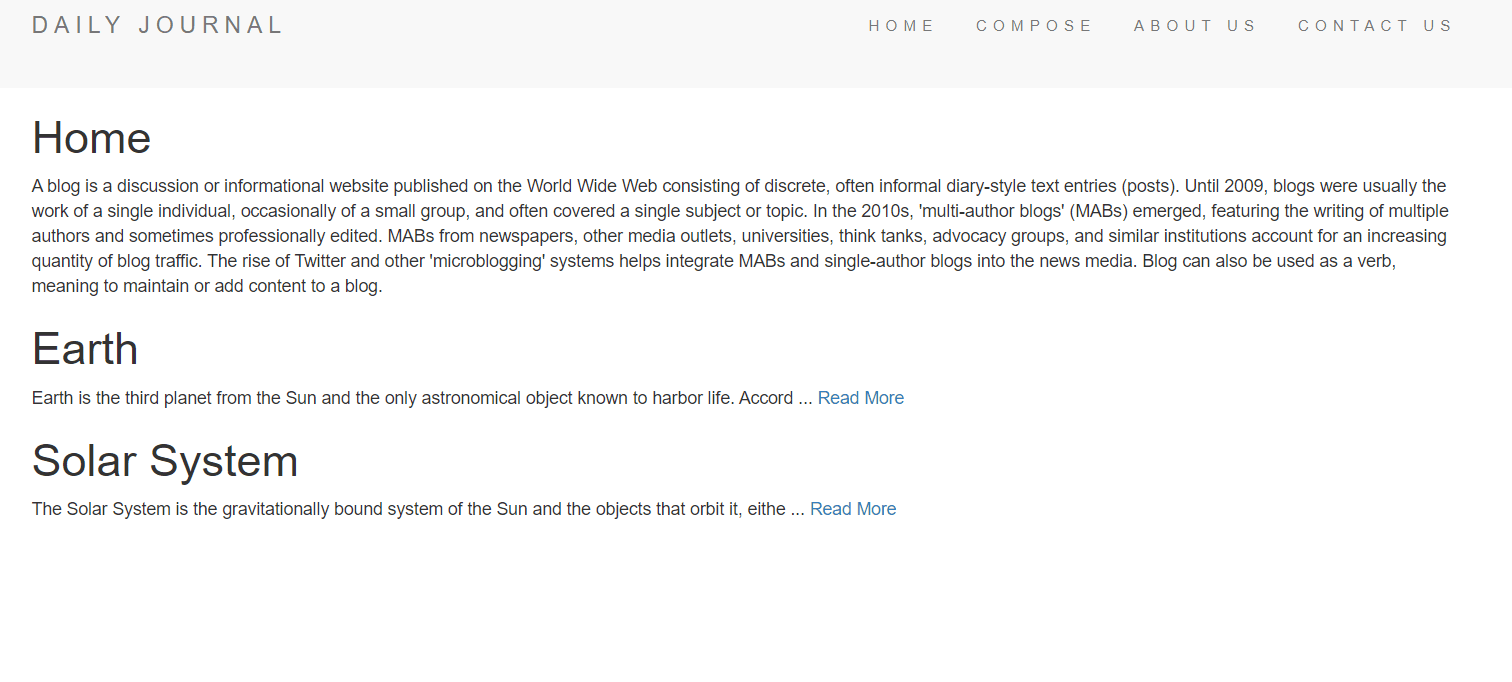The height and width of the screenshot is (682, 1512).
Task: Click the opening words "A blog is"
Action: (66, 186)
